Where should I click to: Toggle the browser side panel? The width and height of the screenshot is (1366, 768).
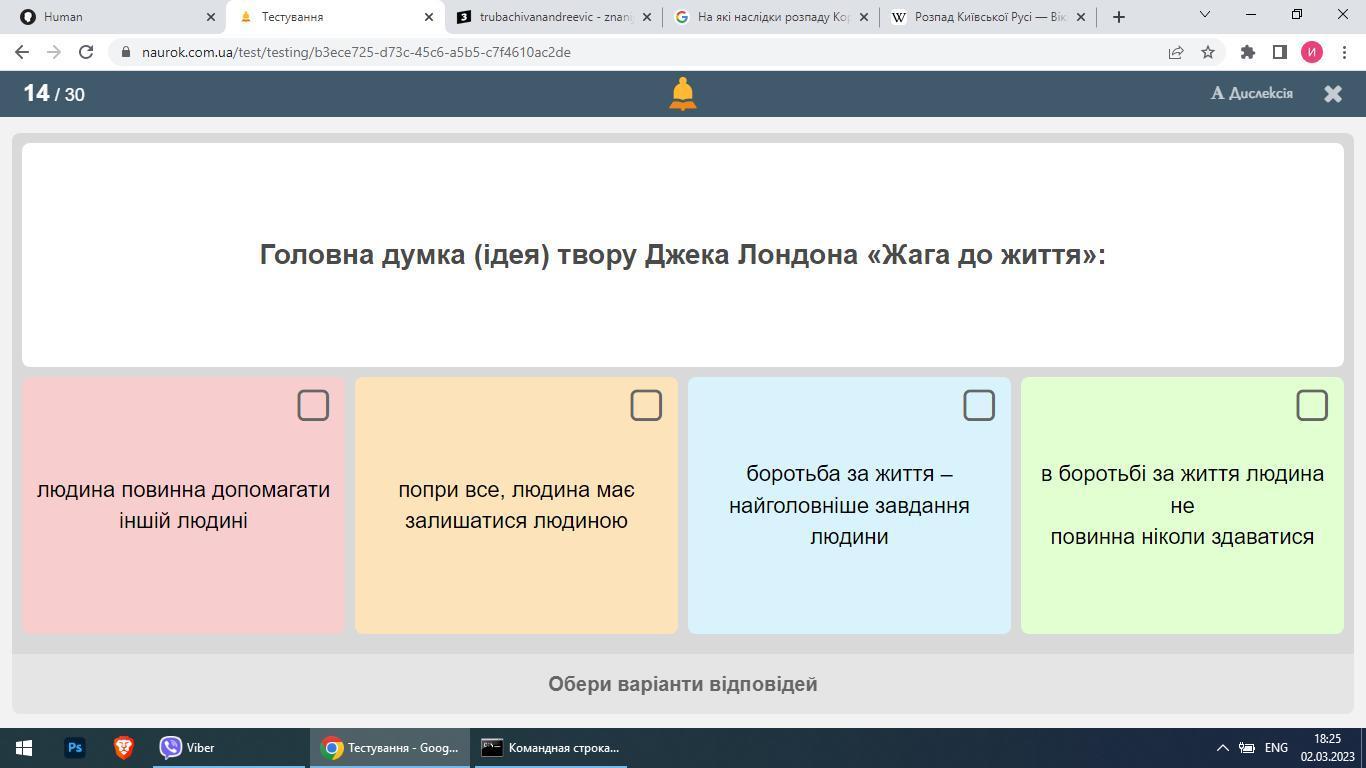1279,52
